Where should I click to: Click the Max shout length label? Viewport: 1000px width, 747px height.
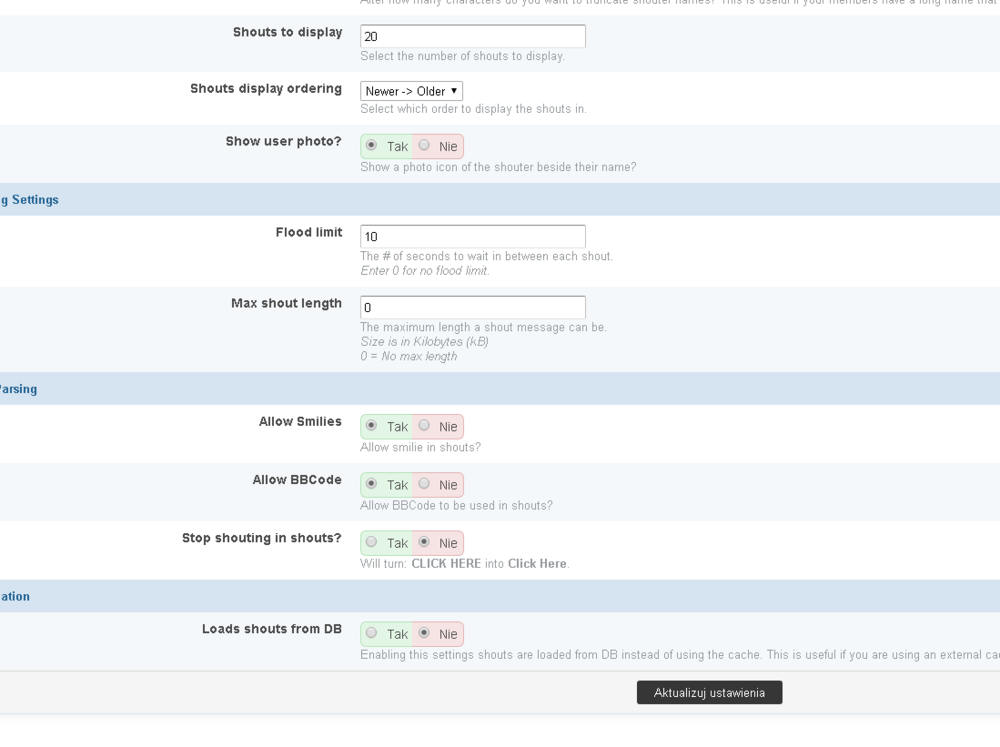pos(286,304)
